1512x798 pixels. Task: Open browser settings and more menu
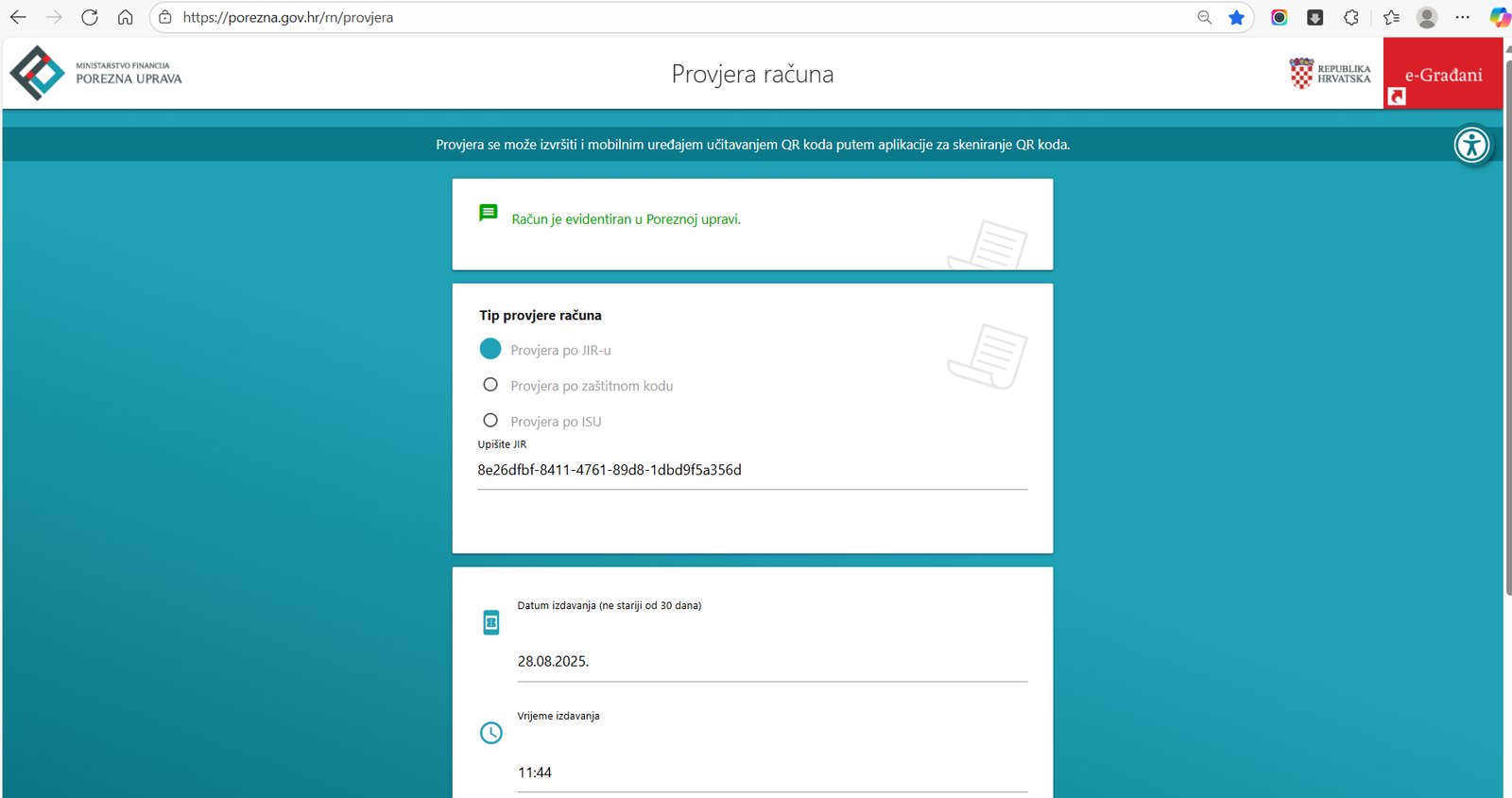[1462, 17]
